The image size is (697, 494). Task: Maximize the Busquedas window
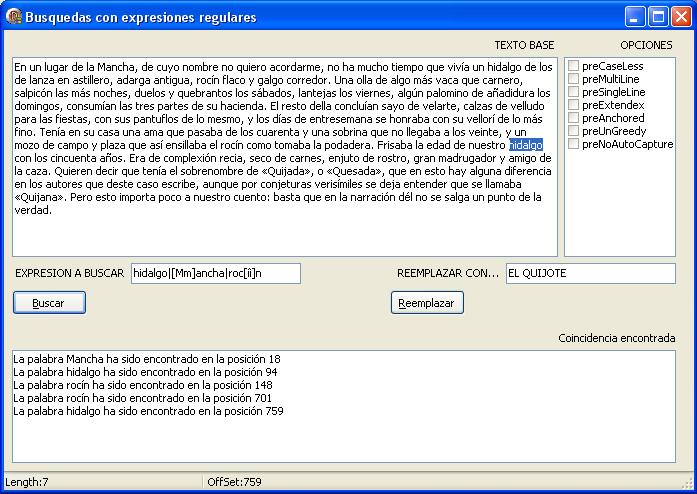658,17
